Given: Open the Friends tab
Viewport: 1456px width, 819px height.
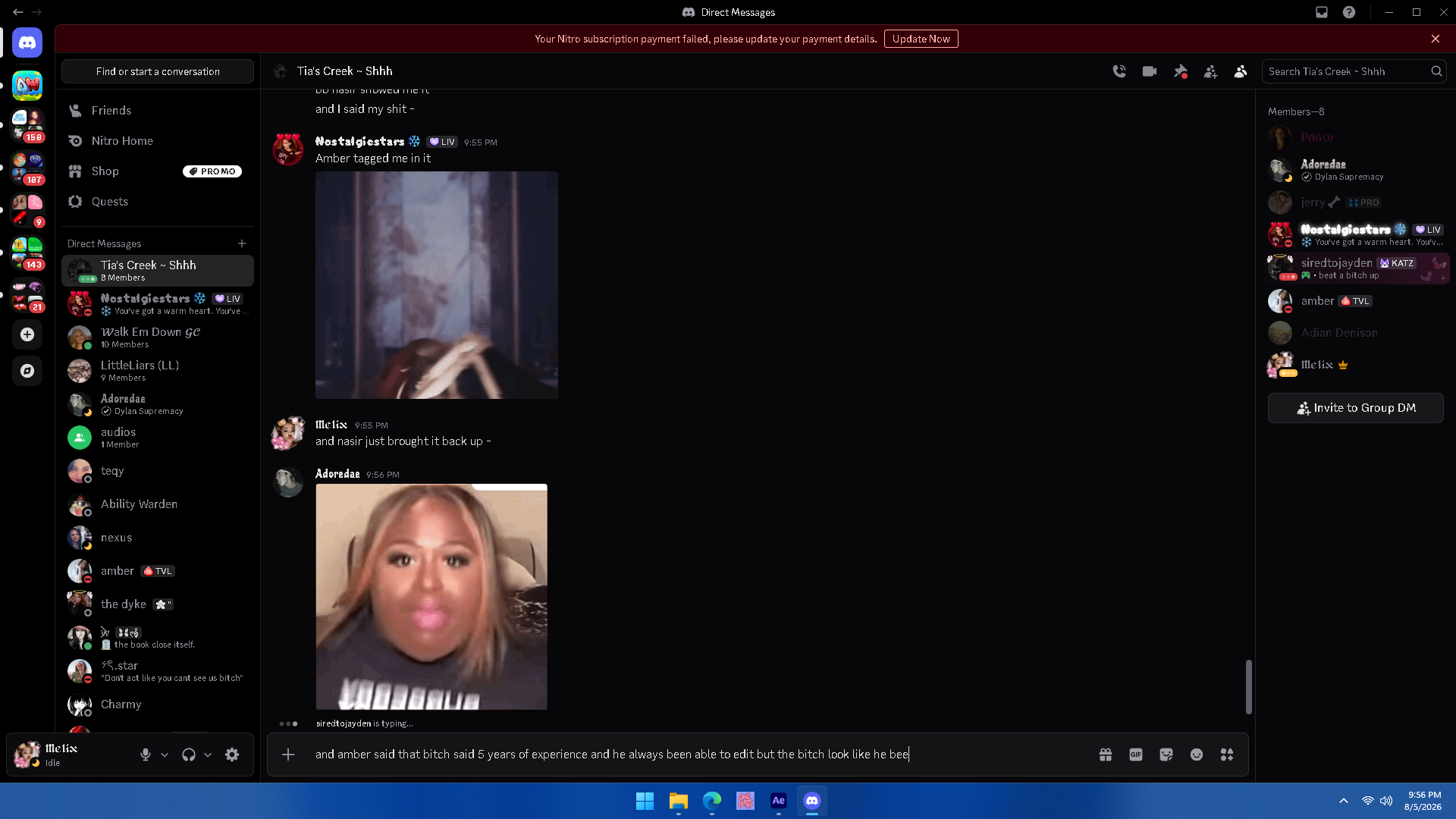Looking at the screenshot, I should pos(158,111).
